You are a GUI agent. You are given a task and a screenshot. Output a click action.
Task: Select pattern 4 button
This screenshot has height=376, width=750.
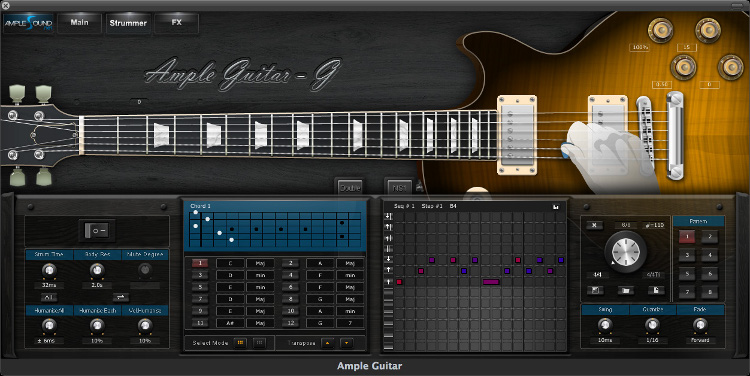[709, 255]
